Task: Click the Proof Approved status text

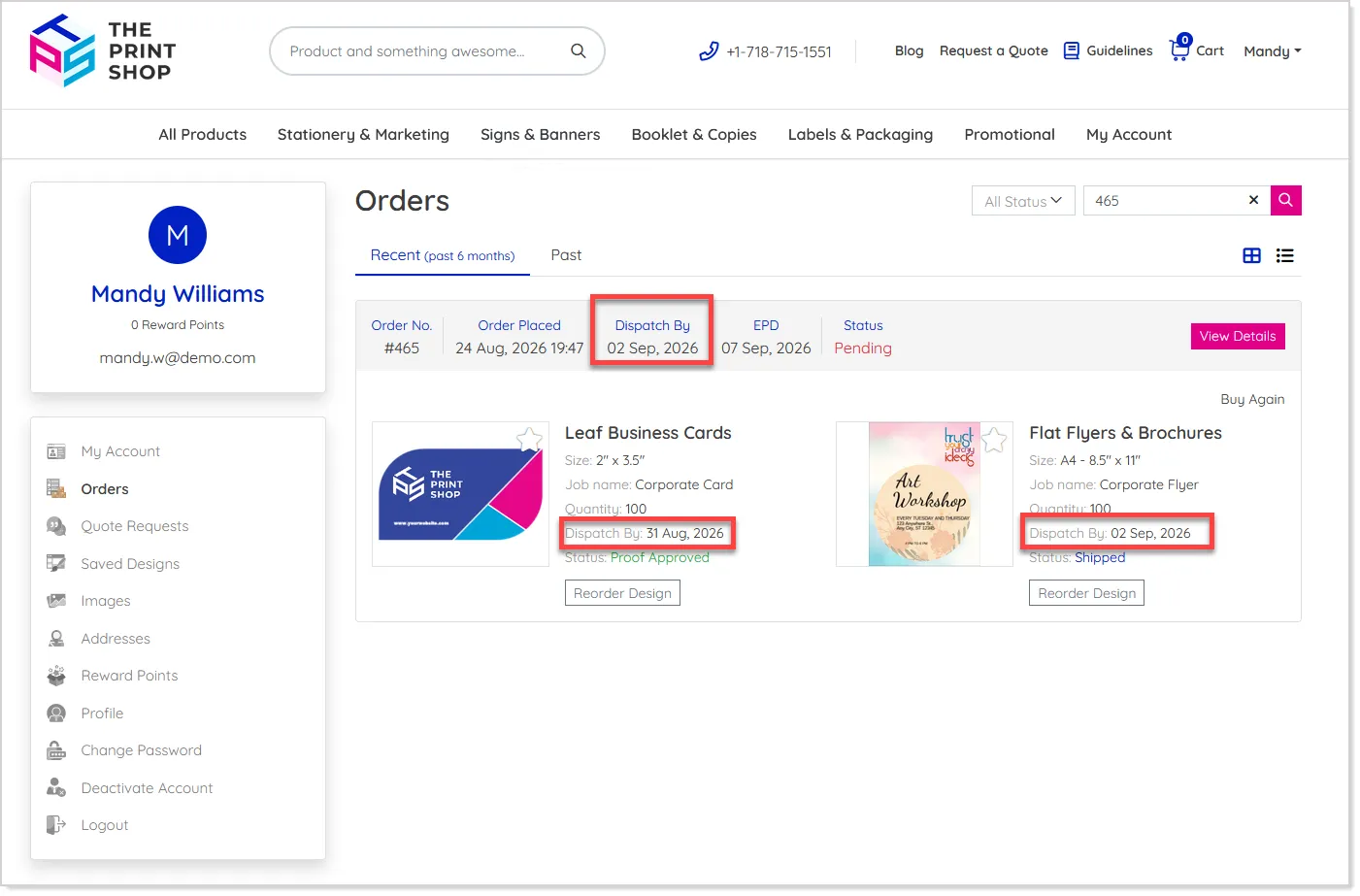Action: coord(660,557)
